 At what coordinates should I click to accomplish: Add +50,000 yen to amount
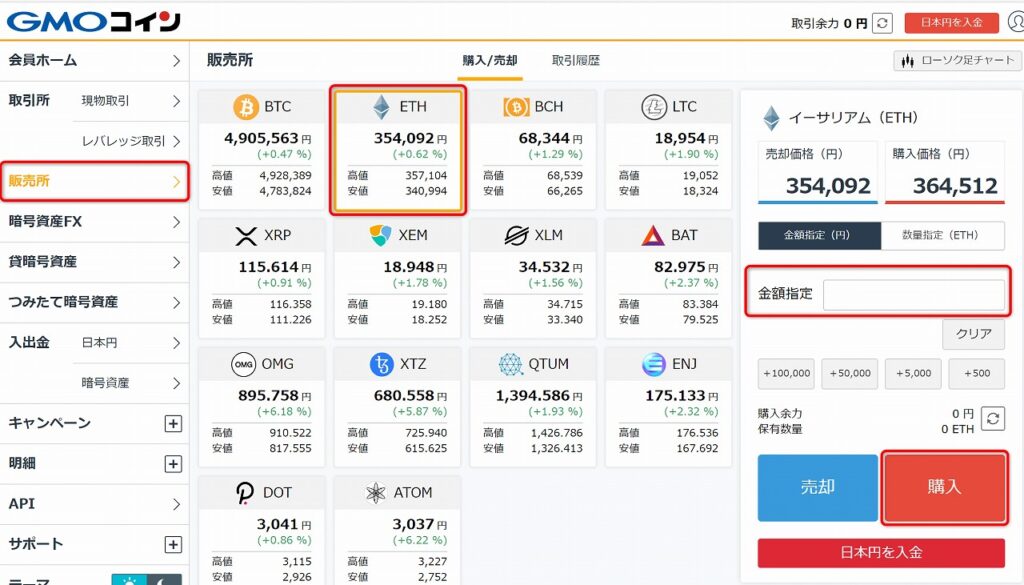click(850, 373)
